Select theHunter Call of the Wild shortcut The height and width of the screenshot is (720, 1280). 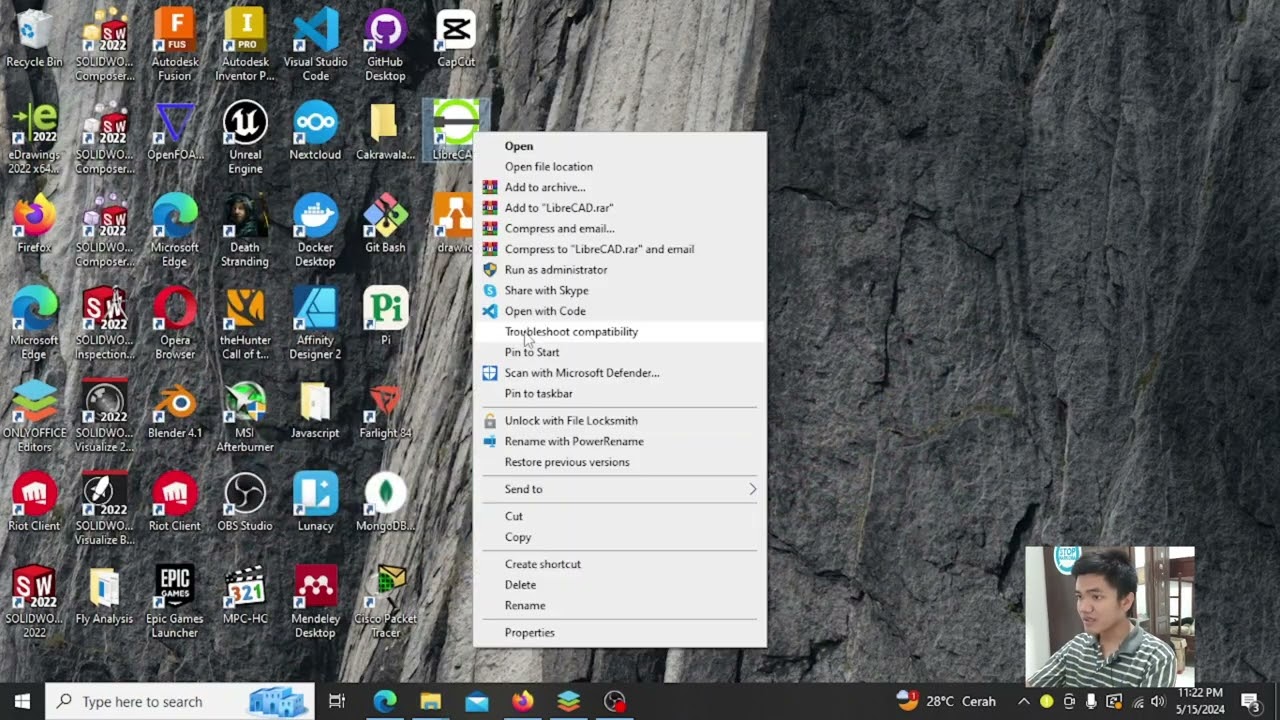(x=245, y=324)
